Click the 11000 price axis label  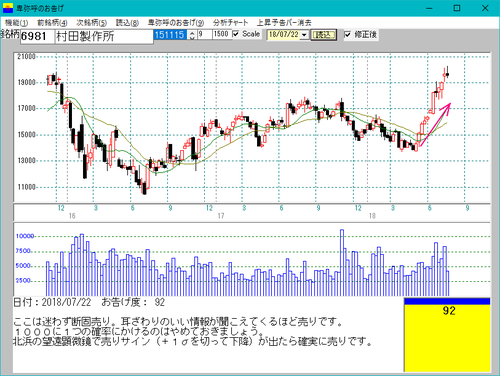(x=26, y=187)
